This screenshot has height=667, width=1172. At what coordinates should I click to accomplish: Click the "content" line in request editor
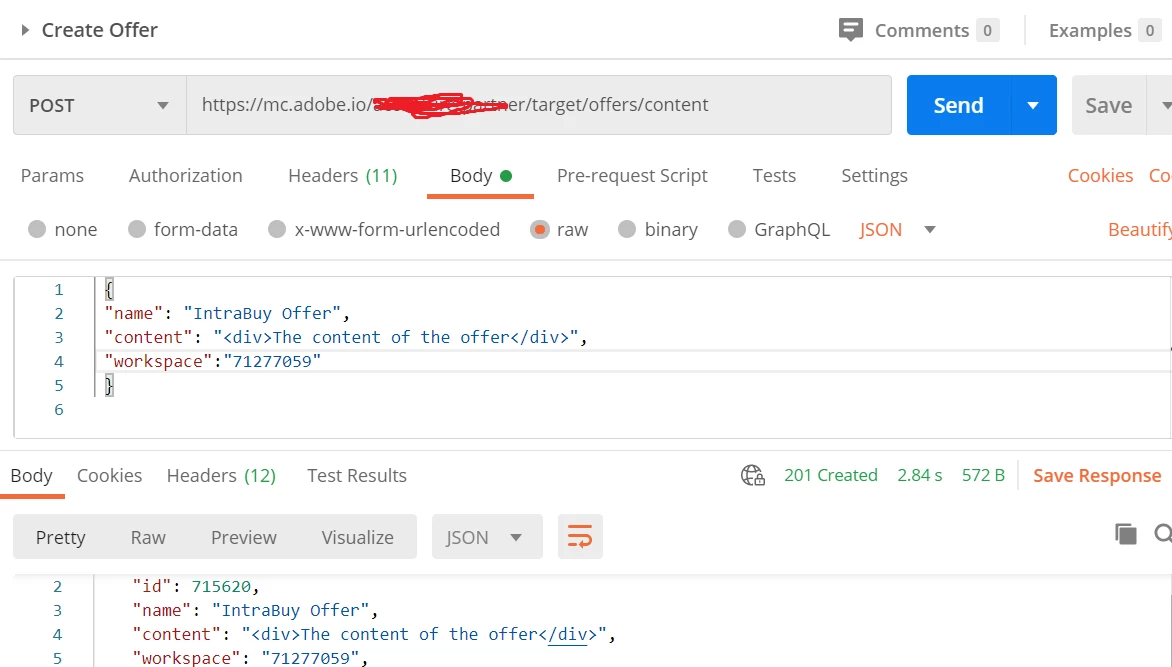click(x=346, y=337)
